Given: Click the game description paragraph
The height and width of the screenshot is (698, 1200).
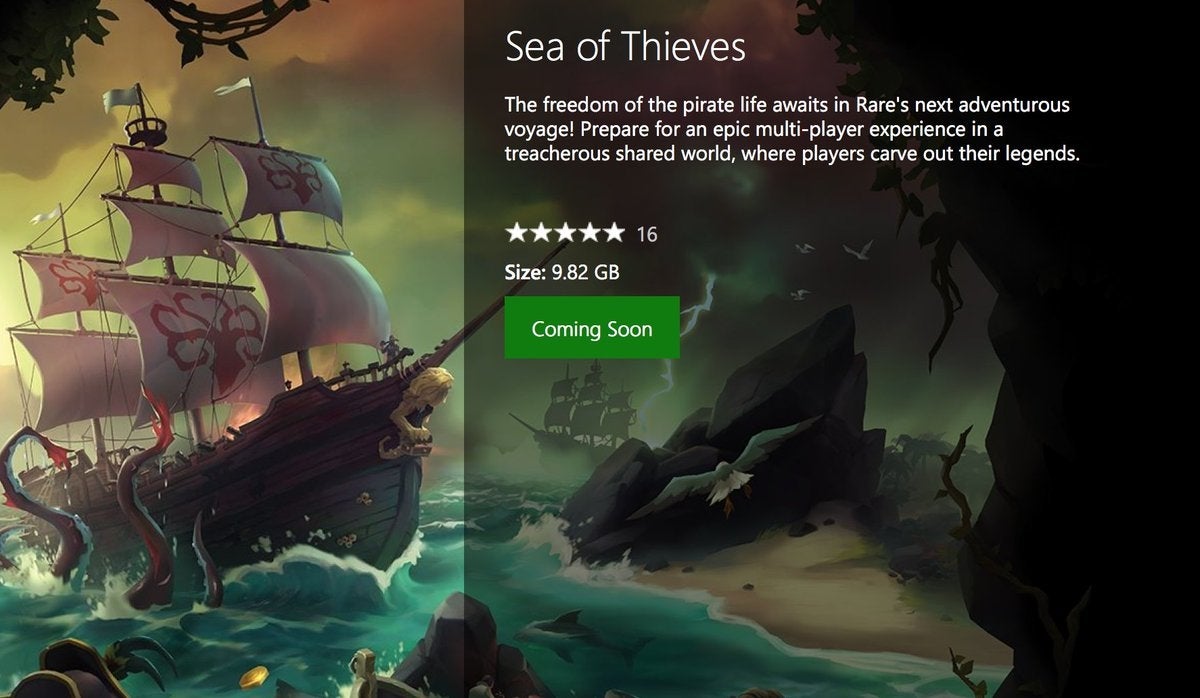Looking at the screenshot, I should pyautogui.click(x=793, y=130).
